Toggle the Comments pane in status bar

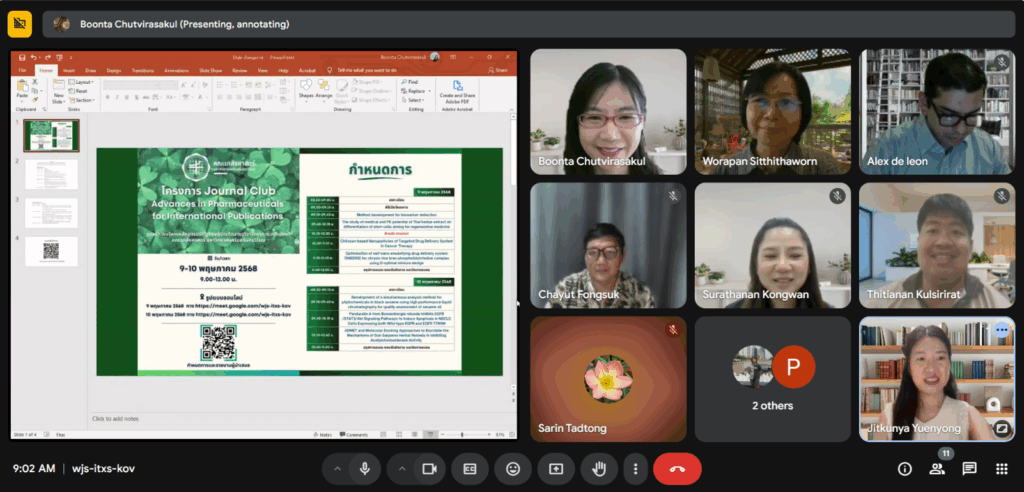pos(353,435)
